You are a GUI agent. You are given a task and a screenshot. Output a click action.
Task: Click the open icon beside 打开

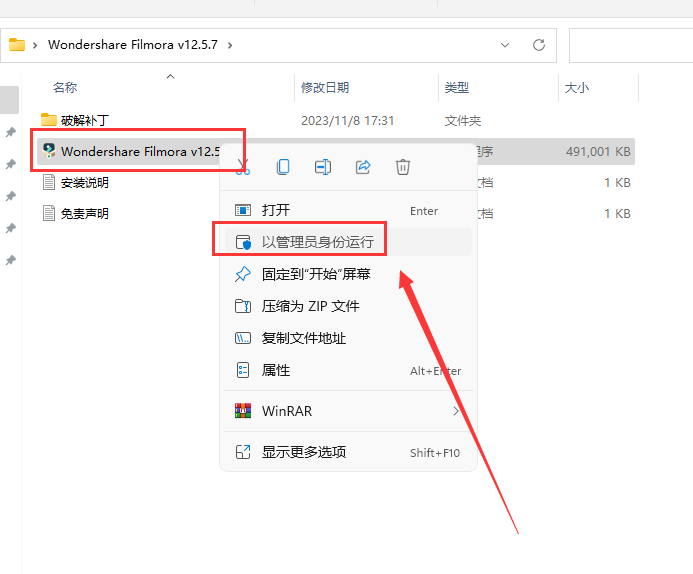[243, 210]
